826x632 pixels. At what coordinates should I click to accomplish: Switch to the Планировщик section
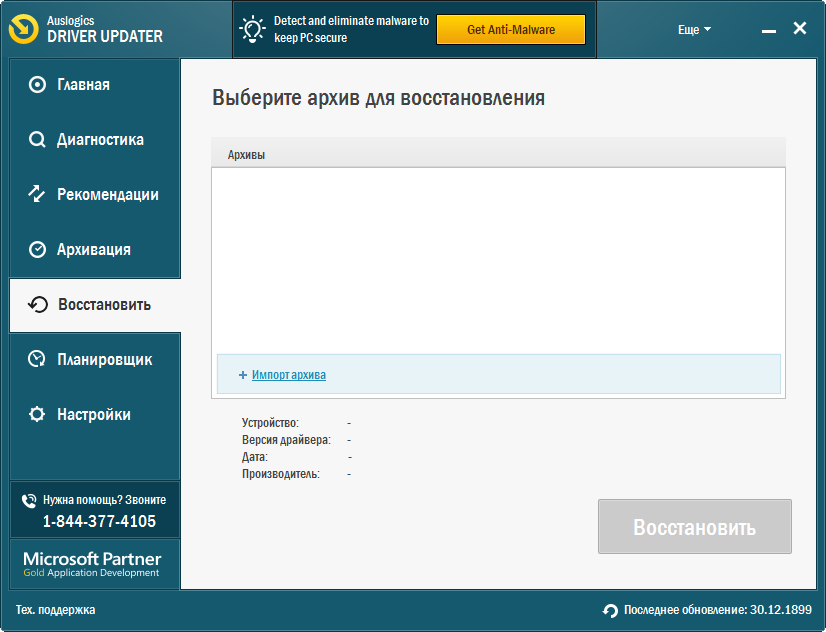pos(104,359)
